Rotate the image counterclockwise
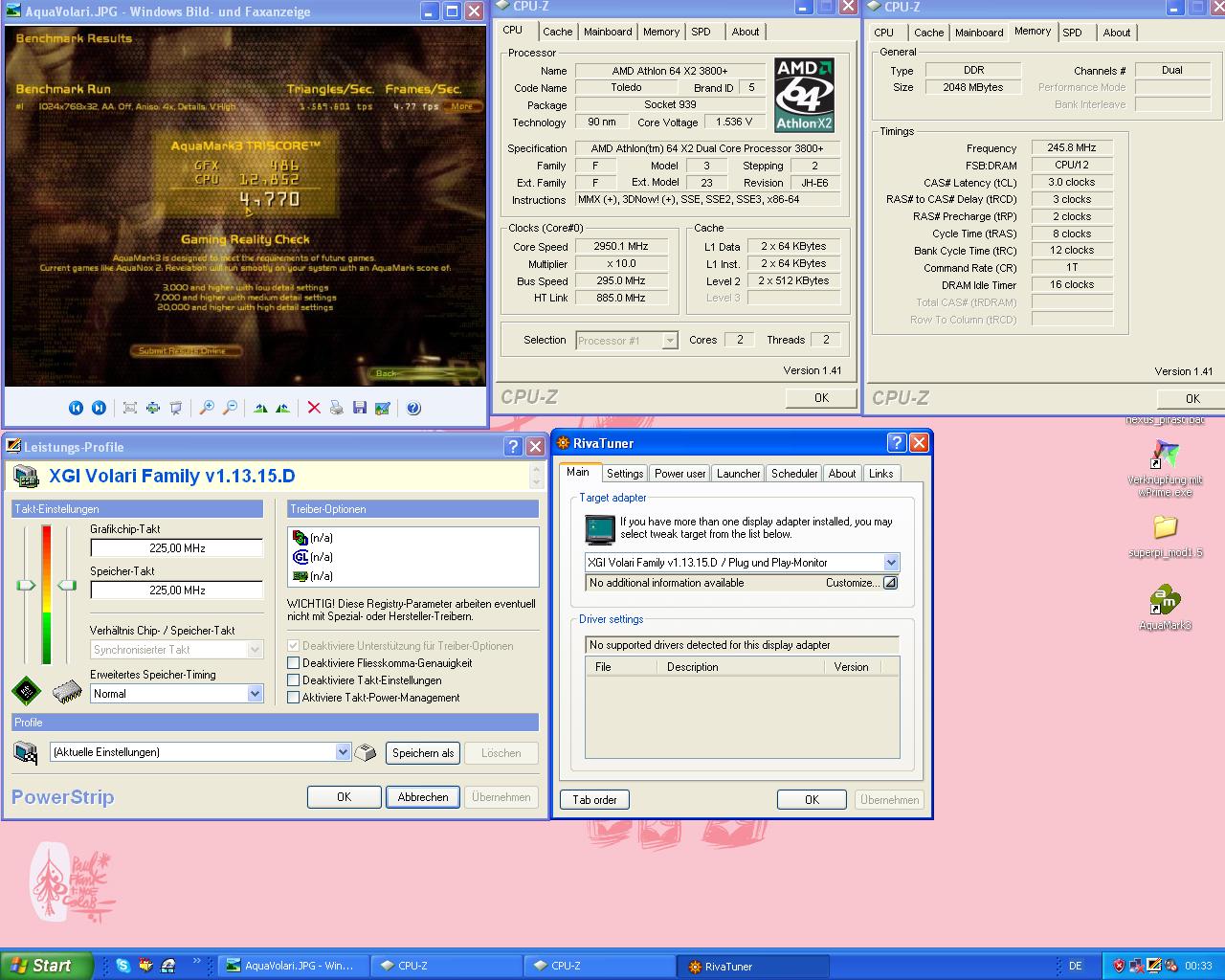Screen dimensions: 1225x980 point(283,408)
